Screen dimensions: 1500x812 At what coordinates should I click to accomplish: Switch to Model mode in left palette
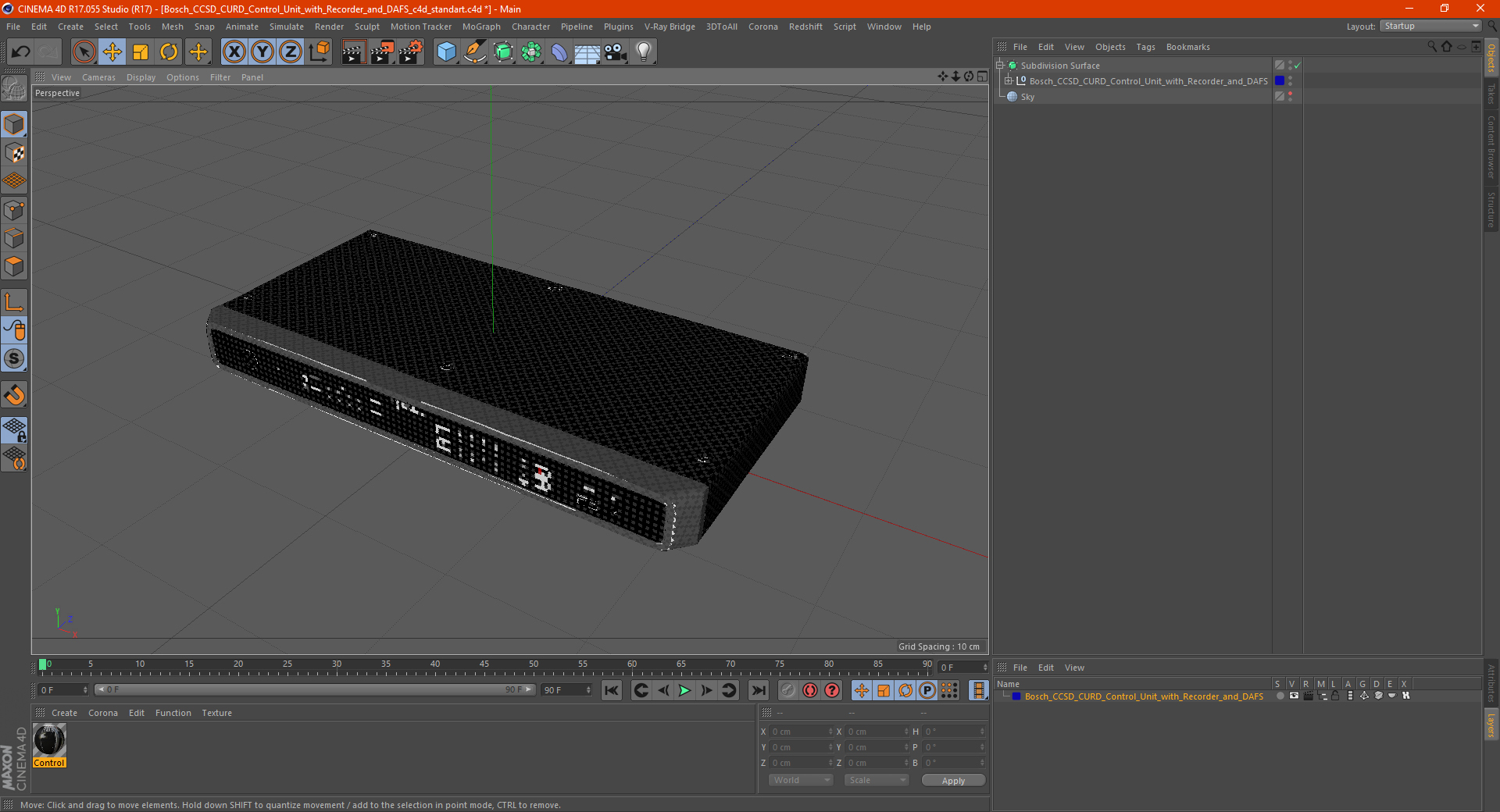(15, 124)
